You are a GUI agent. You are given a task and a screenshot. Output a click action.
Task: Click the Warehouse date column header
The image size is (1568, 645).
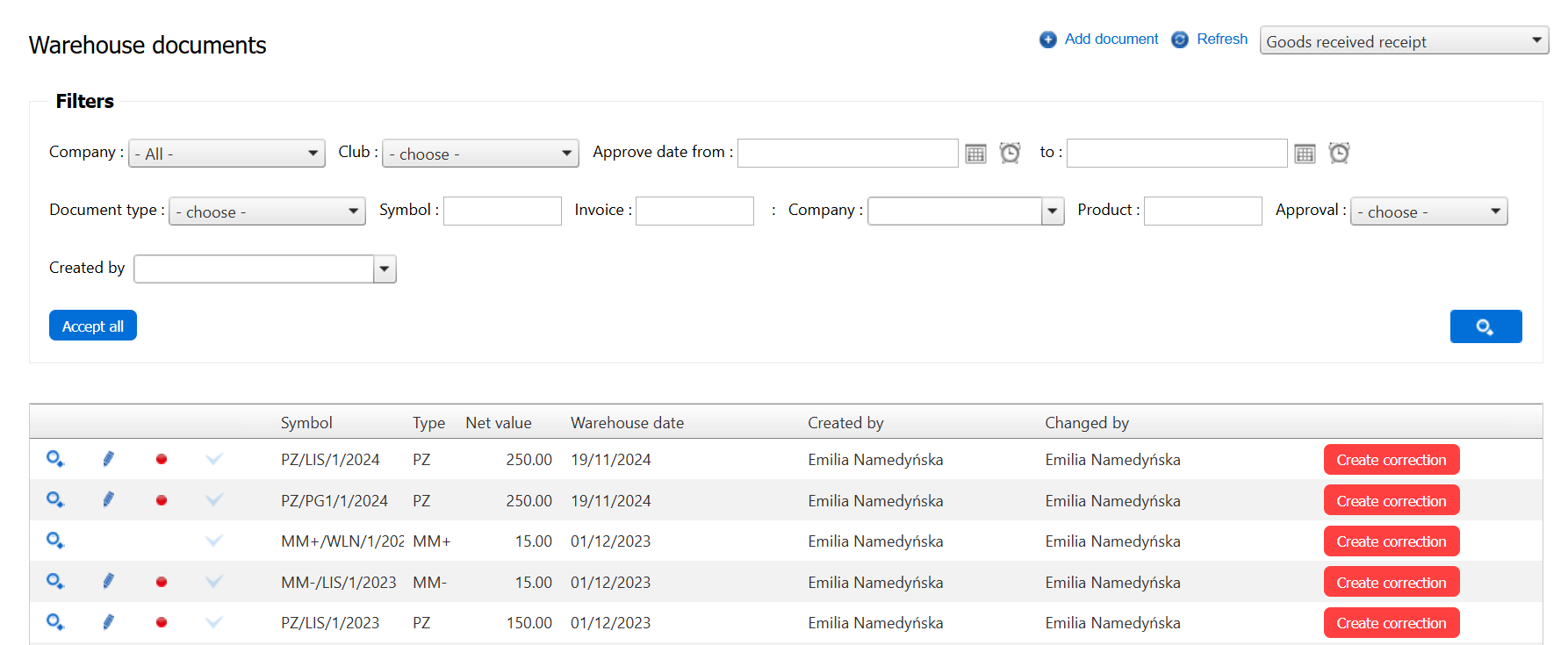click(x=627, y=423)
